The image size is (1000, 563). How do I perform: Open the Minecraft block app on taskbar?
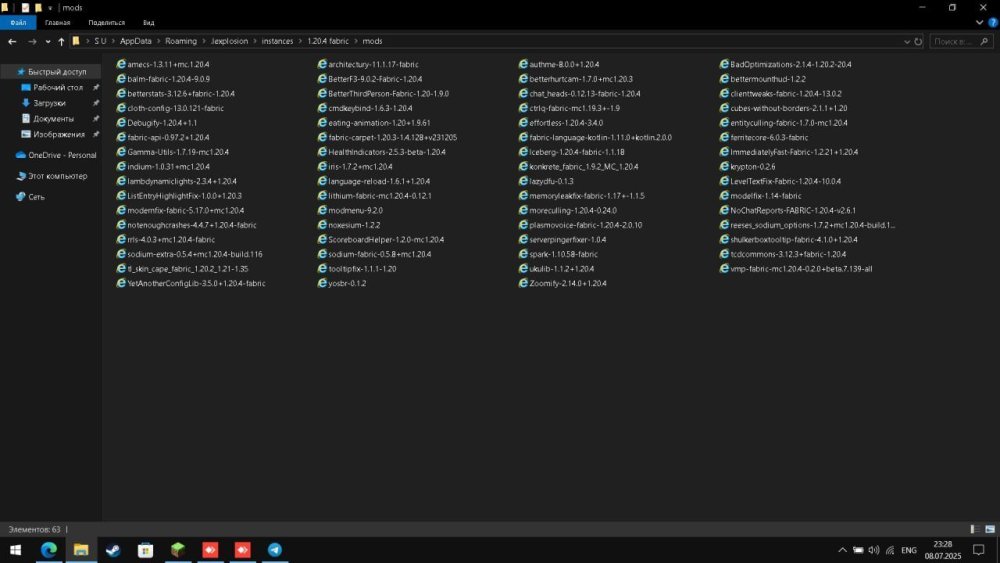178,550
